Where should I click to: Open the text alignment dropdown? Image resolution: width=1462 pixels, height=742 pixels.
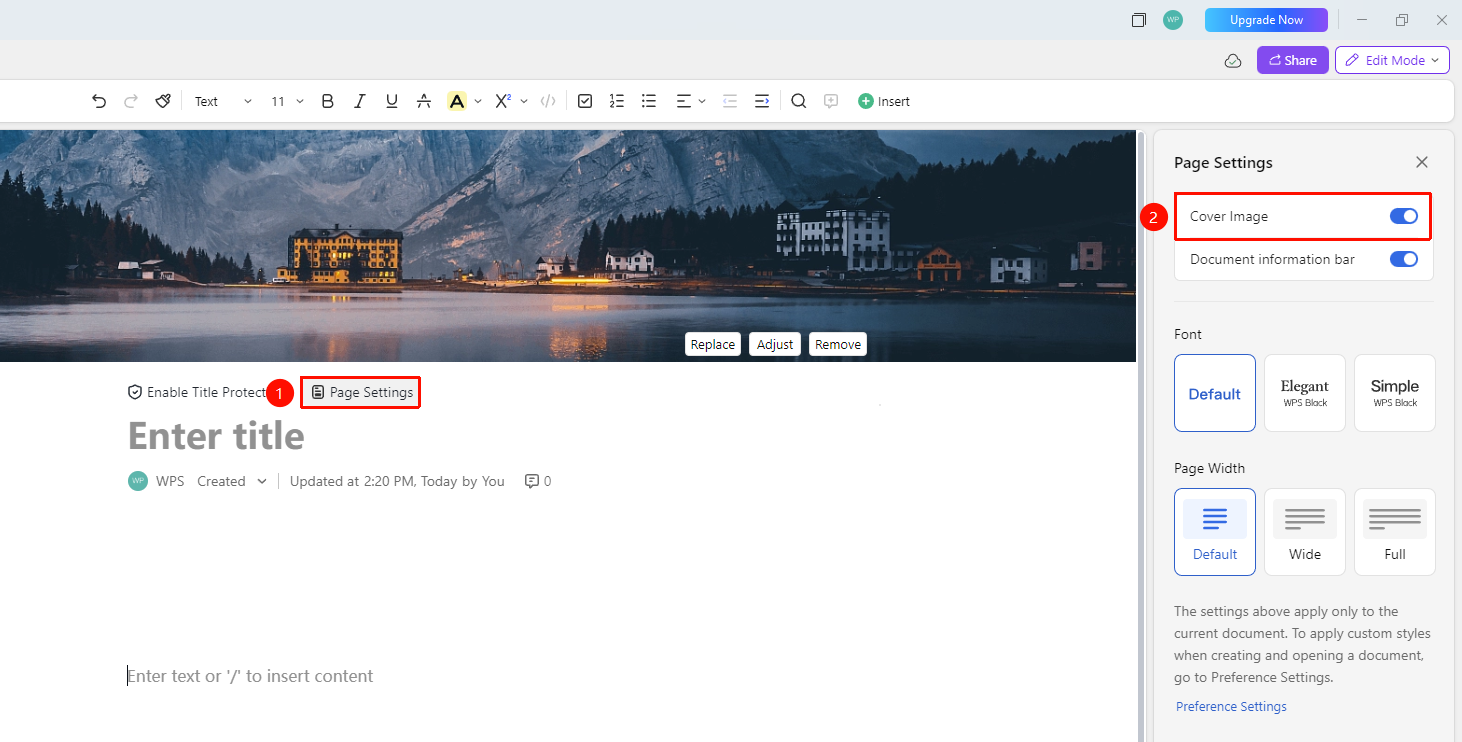coord(691,101)
